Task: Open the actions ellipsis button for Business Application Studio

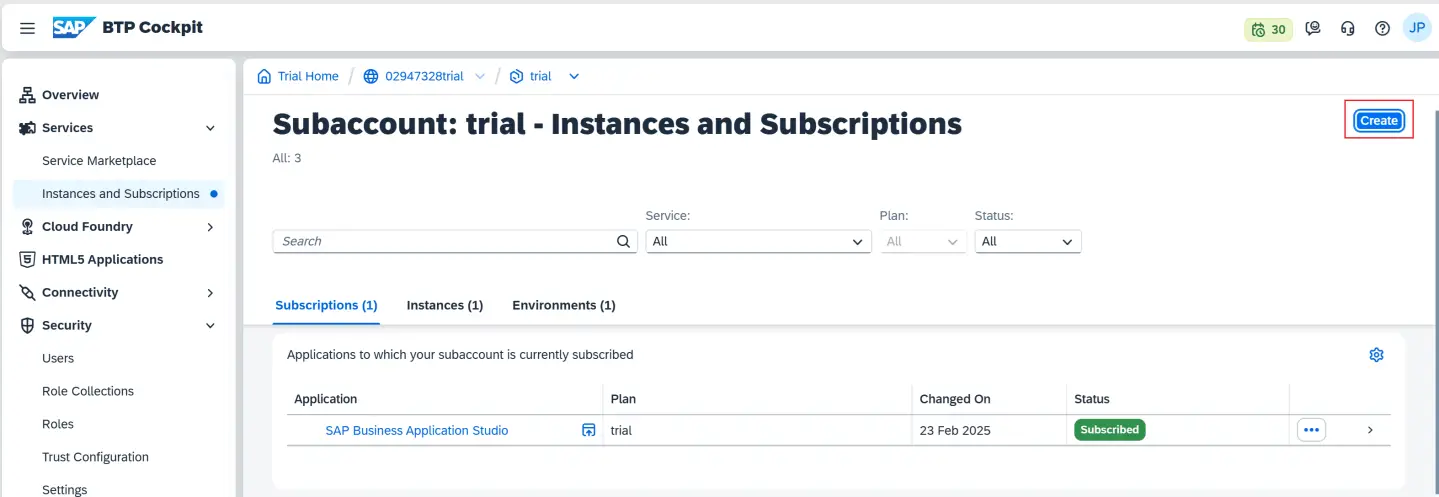Action: [1311, 430]
